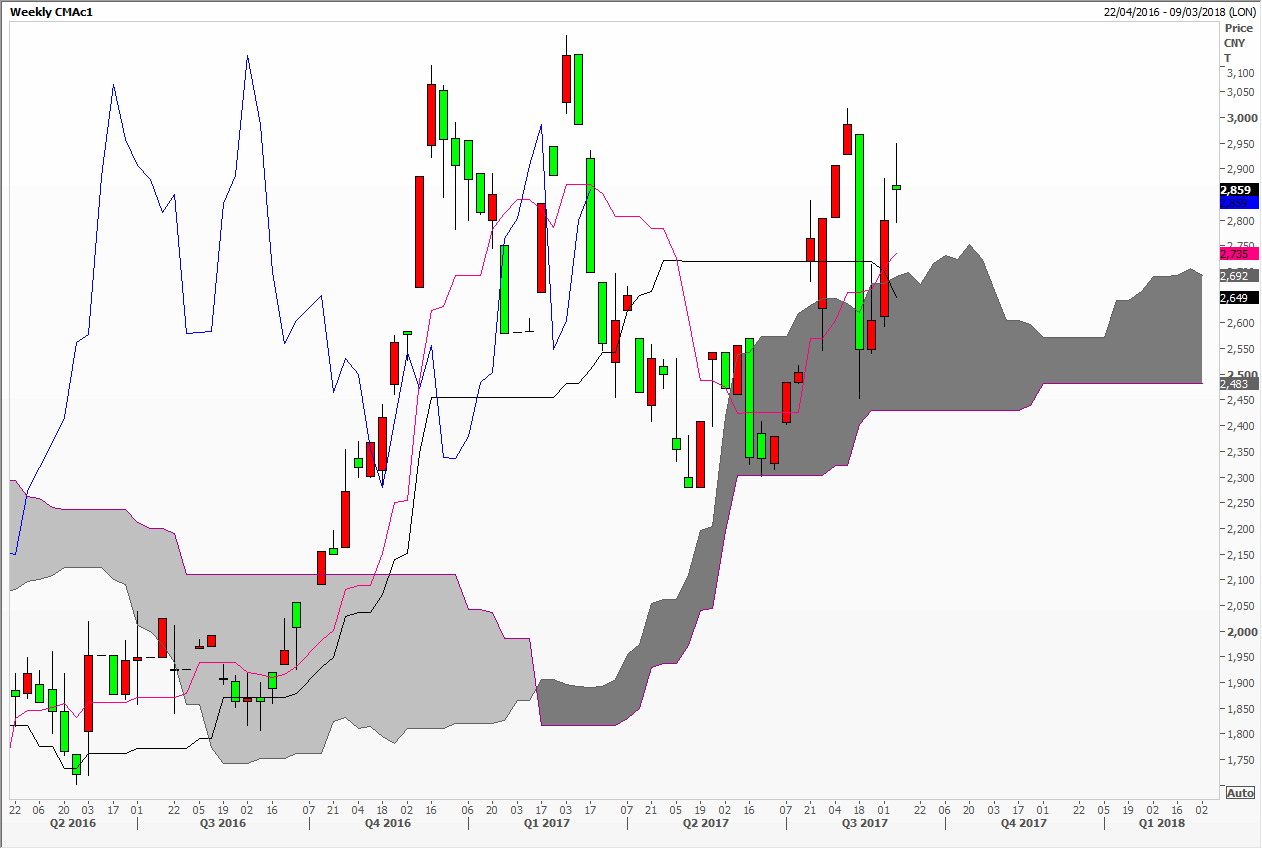1262x849 pixels.
Task: Select the pink 2,735 value tag
Action: coord(1238,254)
